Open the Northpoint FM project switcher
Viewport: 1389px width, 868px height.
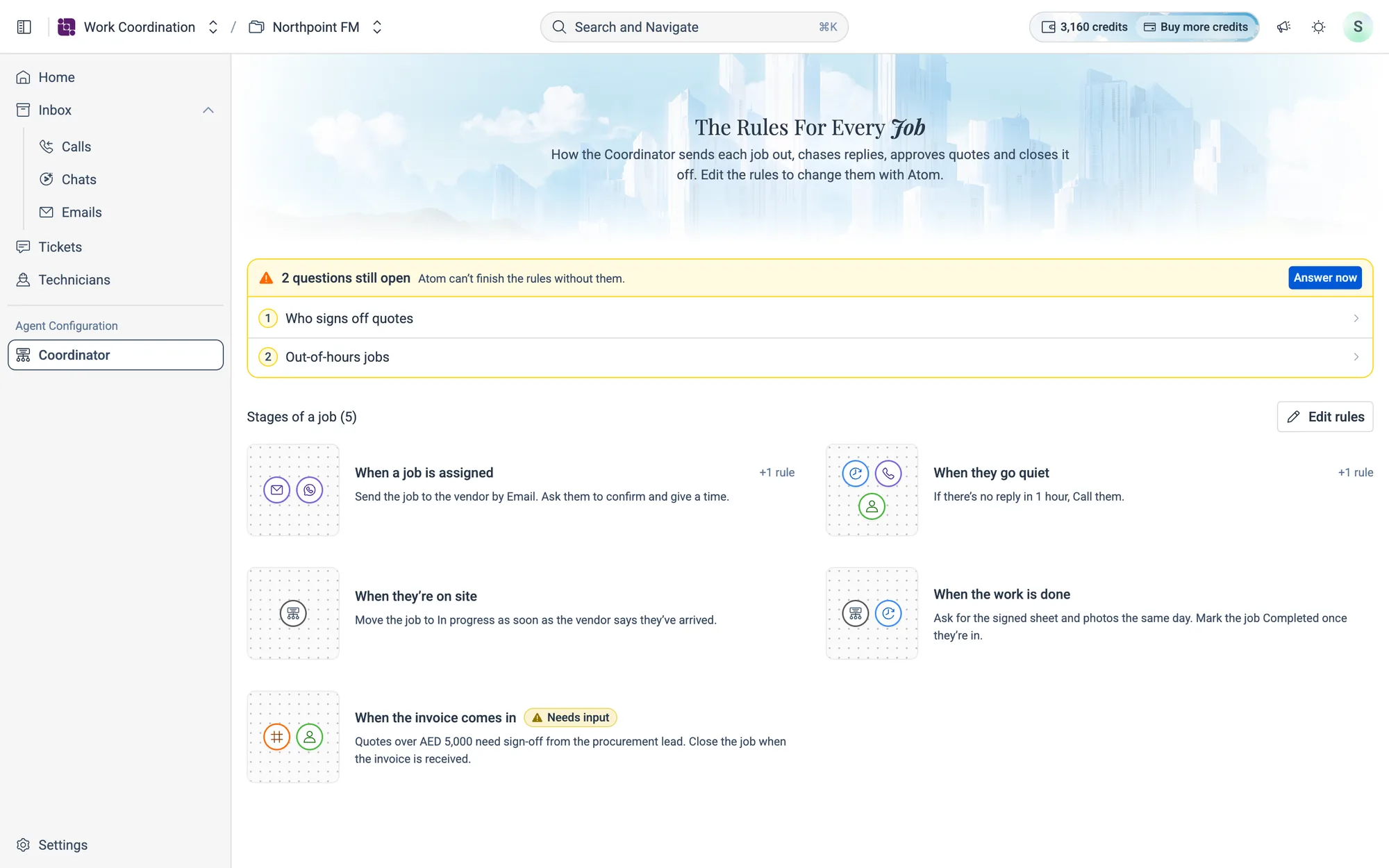[x=377, y=27]
